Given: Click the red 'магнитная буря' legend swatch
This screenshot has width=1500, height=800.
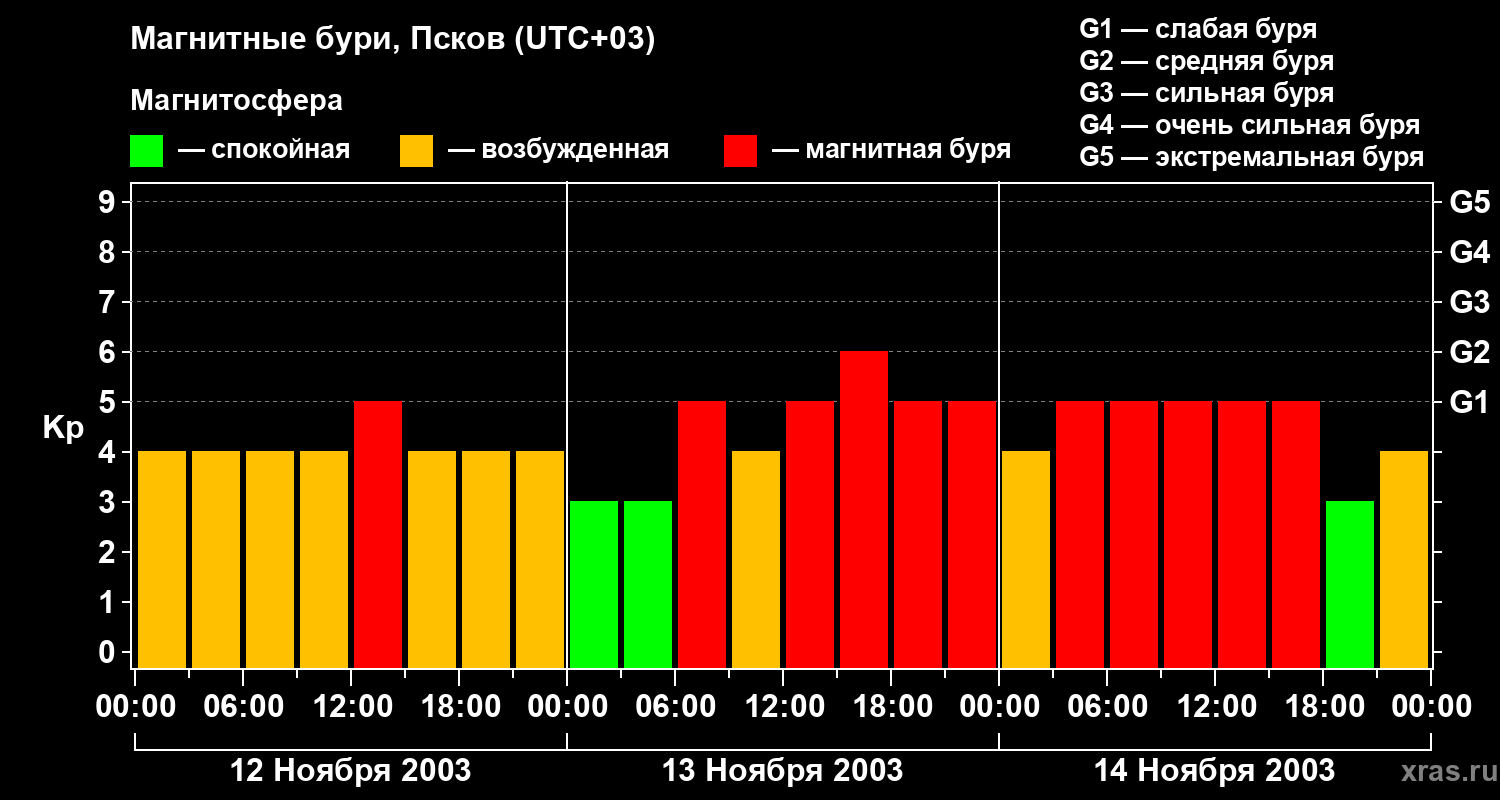Looking at the screenshot, I should 740,151.
